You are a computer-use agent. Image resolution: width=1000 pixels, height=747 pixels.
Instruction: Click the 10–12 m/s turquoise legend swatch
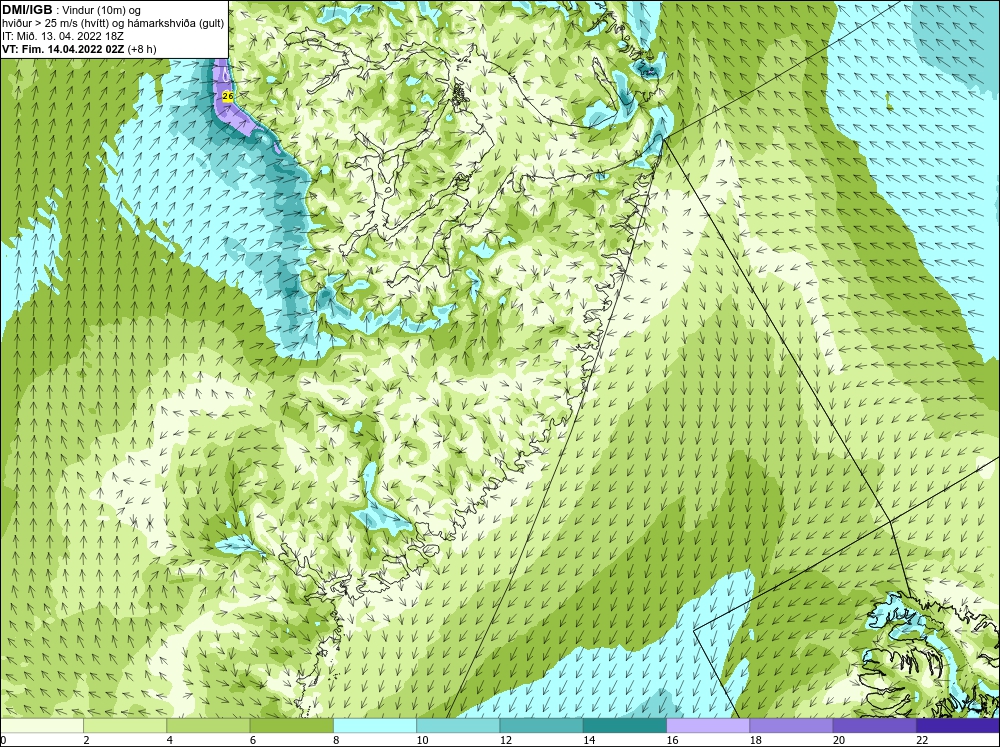[x=458, y=726]
